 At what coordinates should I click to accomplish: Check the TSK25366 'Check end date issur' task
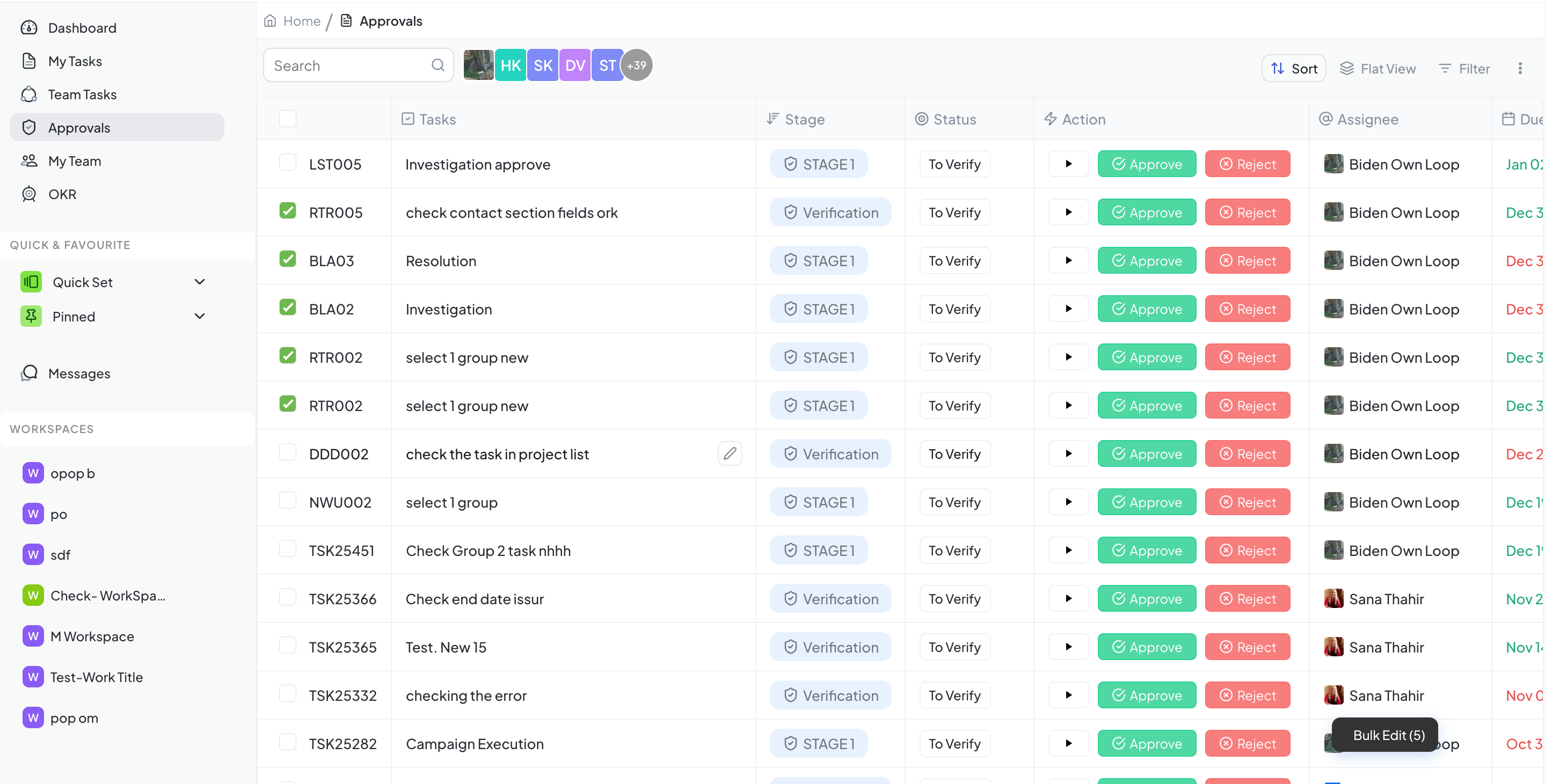pos(288,596)
